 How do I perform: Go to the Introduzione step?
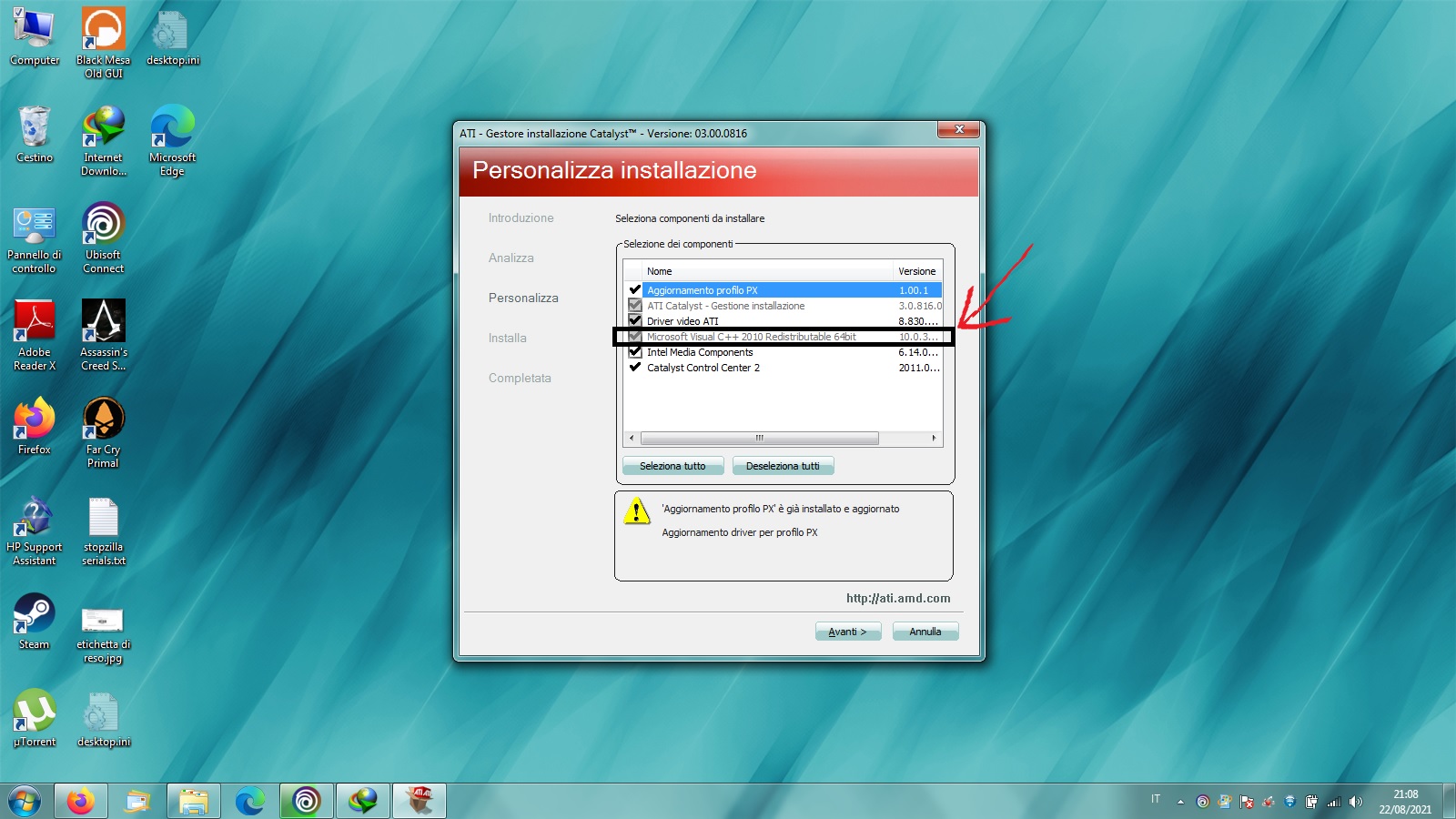pos(521,217)
